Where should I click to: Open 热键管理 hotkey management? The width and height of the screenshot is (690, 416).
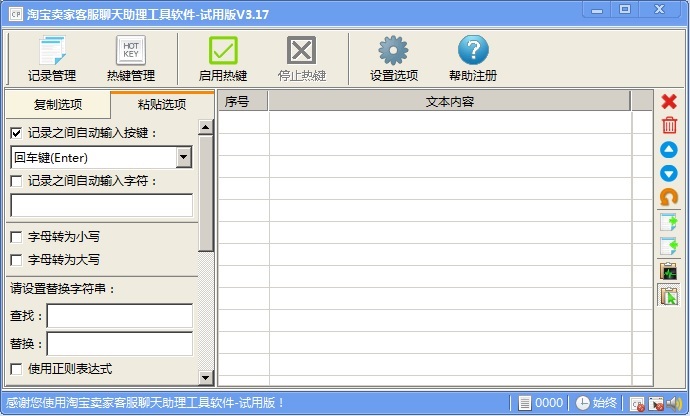[131, 59]
